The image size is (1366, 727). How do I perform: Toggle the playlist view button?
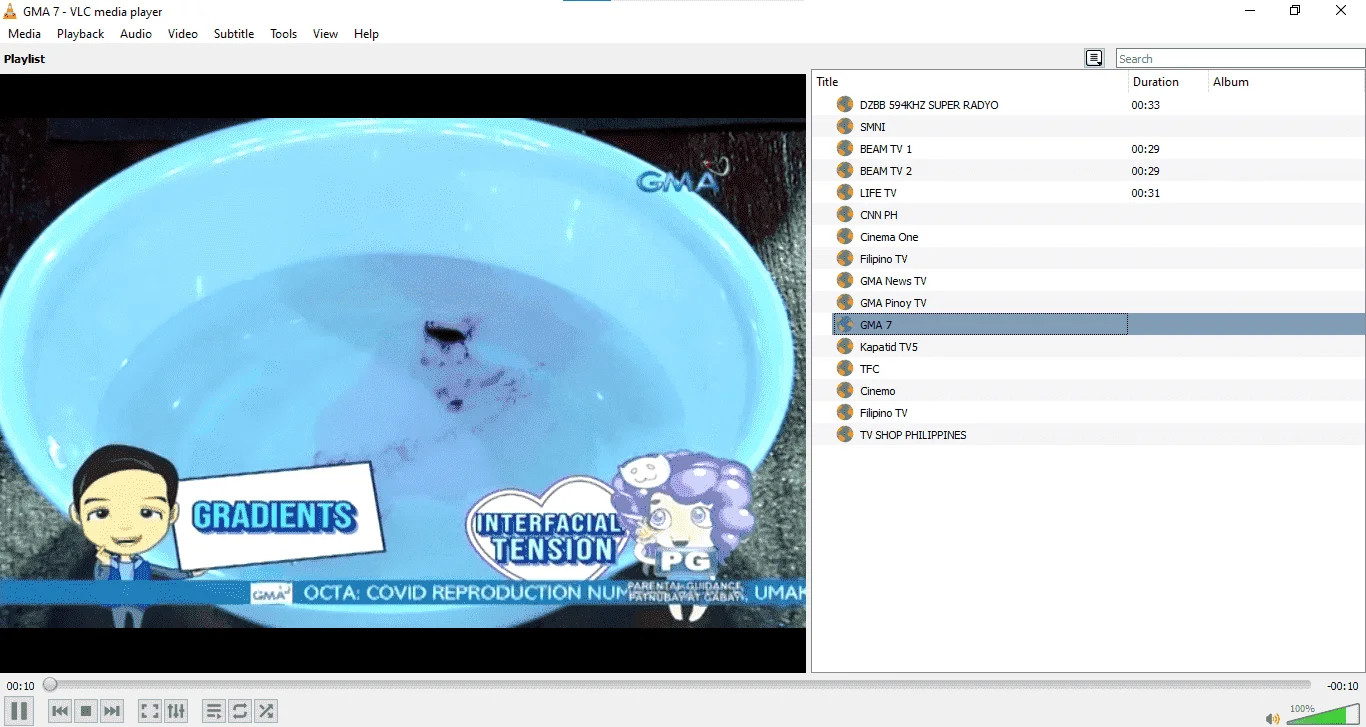pos(214,711)
